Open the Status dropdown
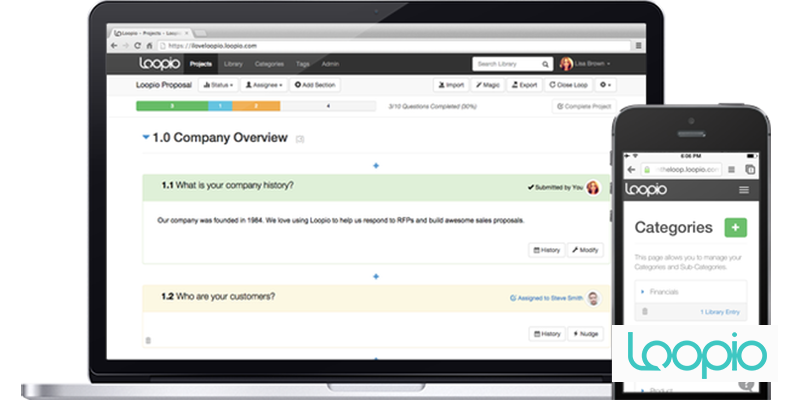 pos(219,85)
